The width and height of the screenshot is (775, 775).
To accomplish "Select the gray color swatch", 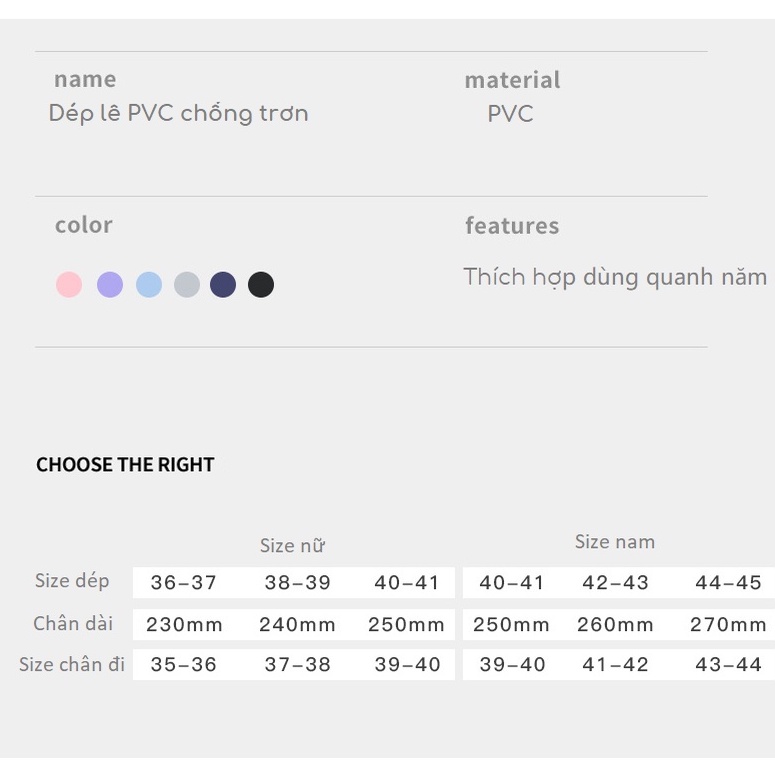I will (187, 285).
